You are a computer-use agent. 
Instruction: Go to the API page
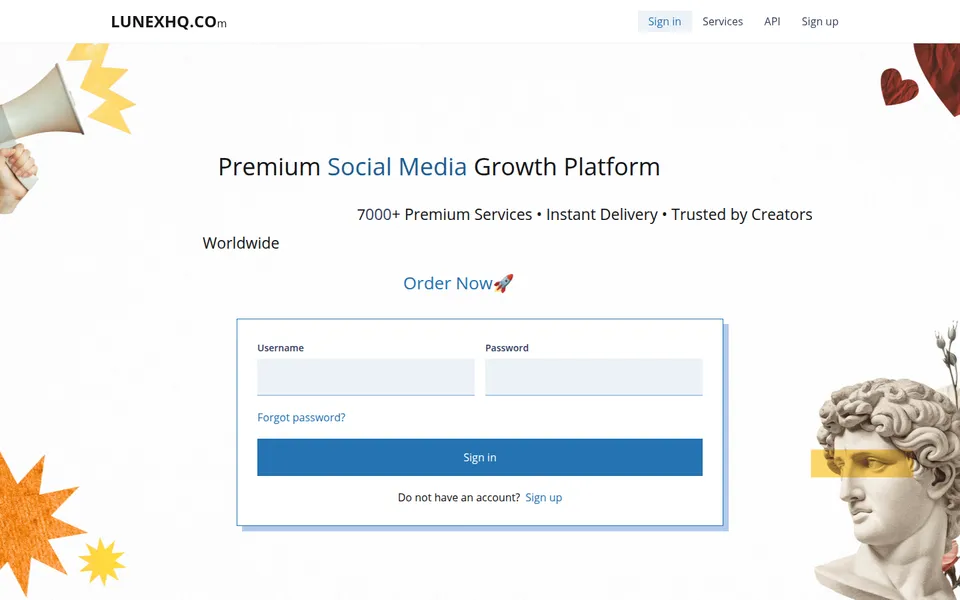point(772,21)
